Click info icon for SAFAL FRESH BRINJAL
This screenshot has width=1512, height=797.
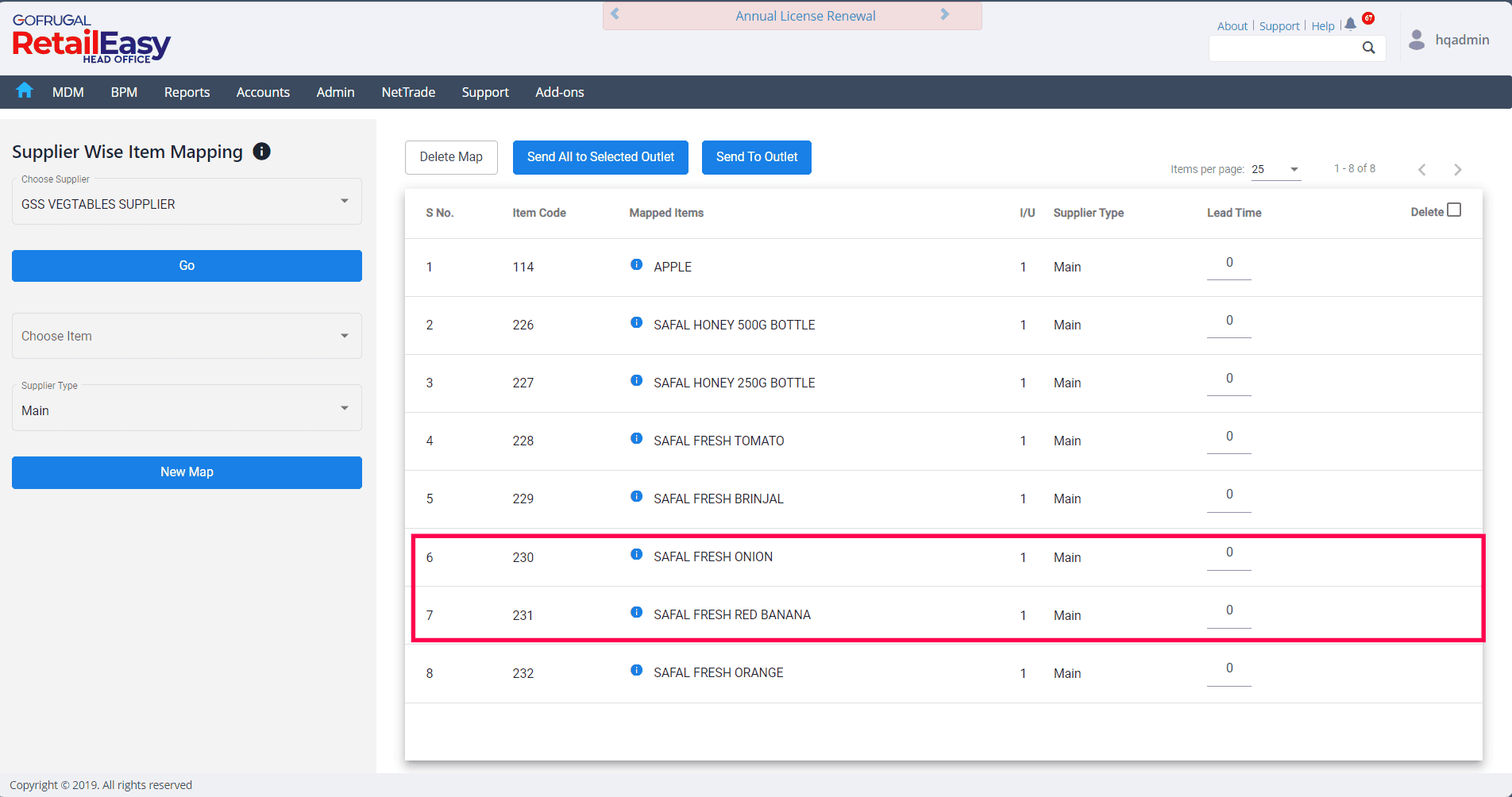point(636,496)
